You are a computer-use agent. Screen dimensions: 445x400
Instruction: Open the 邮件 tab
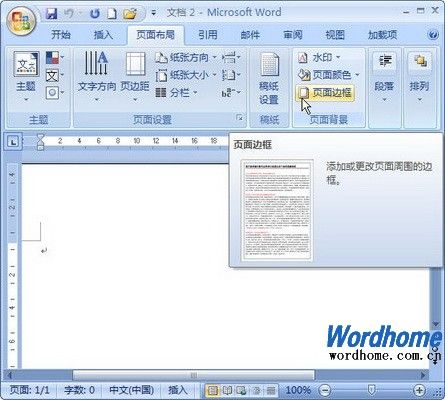[250, 34]
